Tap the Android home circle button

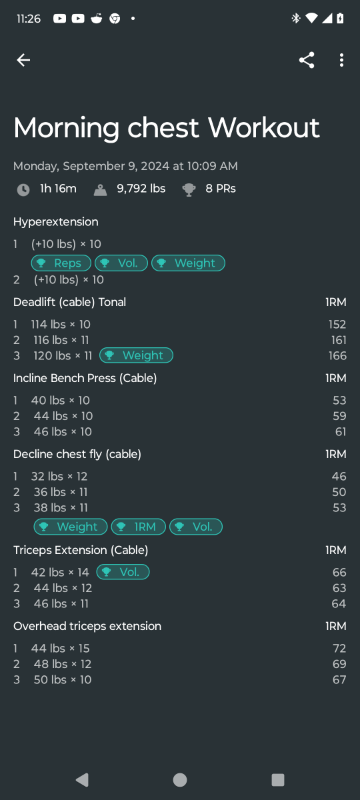180,780
